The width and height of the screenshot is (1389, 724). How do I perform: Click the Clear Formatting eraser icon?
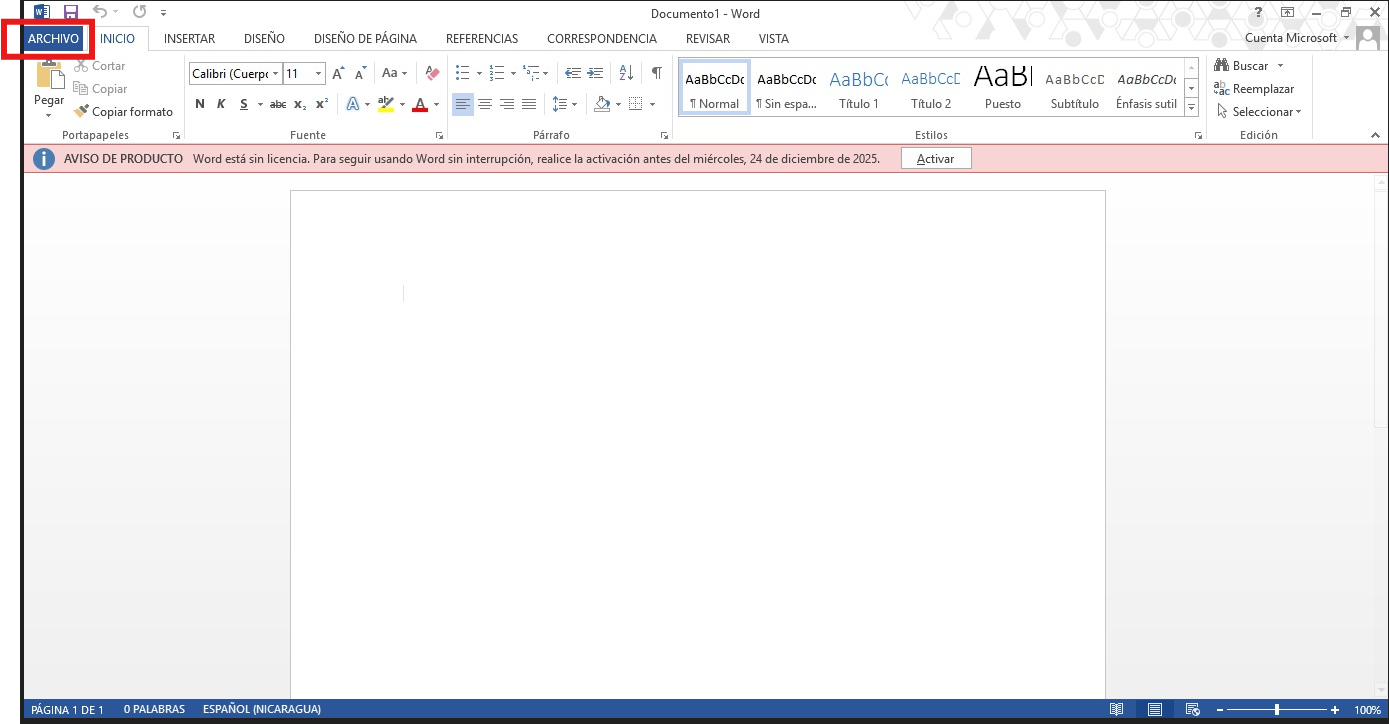pos(432,73)
